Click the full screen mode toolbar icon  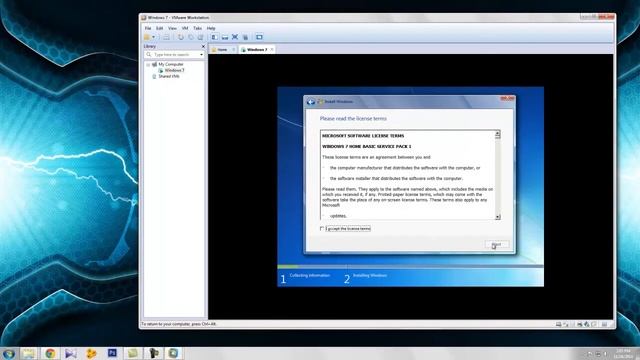(235, 37)
